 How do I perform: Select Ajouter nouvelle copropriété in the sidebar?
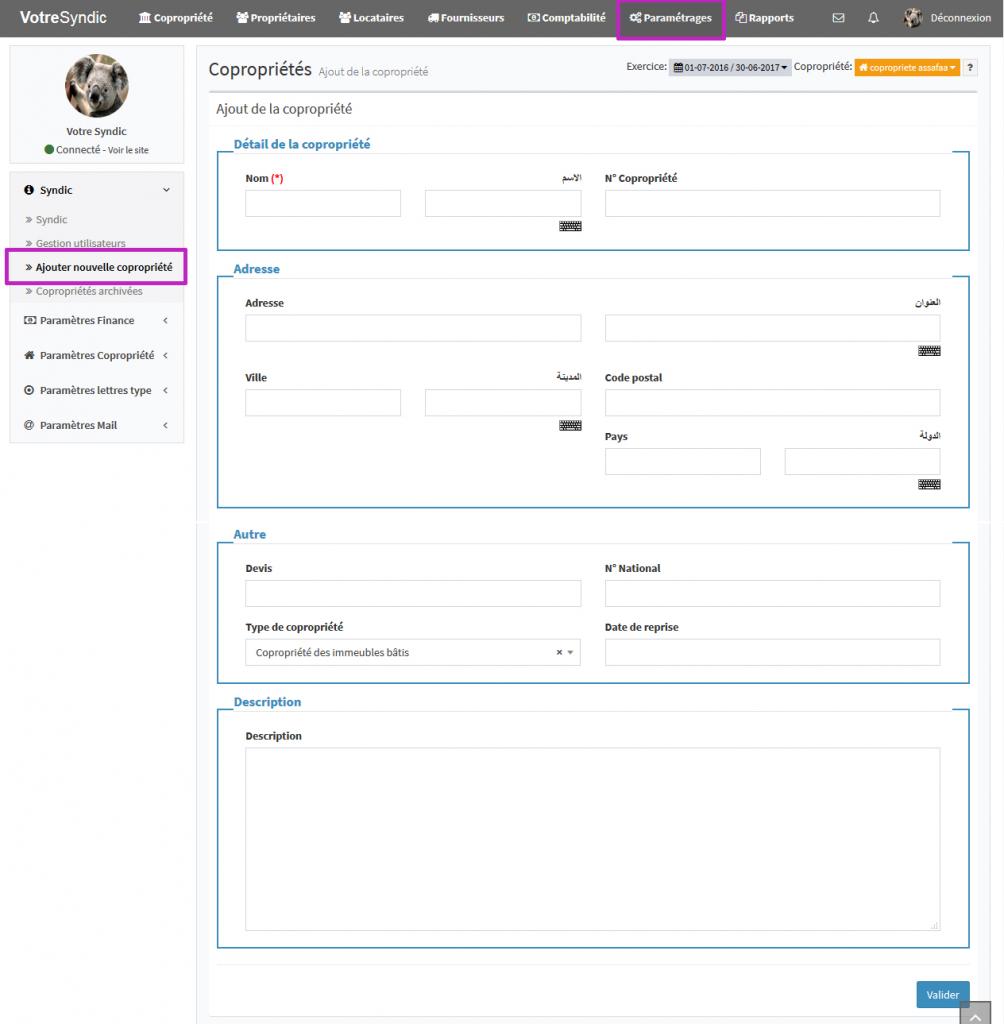tap(99, 267)
